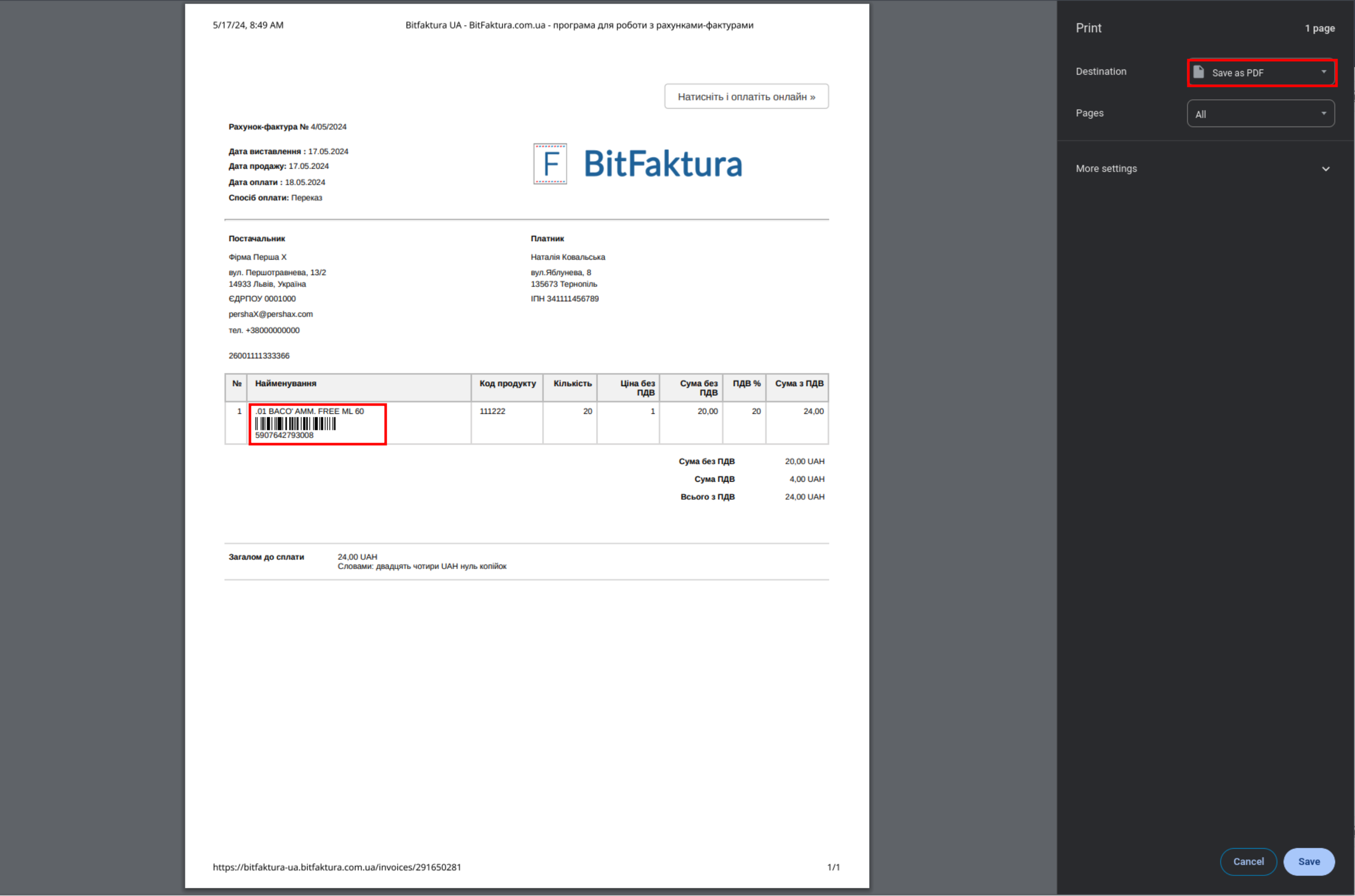
Task: Click the barcode number 5907642793008
Action: (284, 435)
